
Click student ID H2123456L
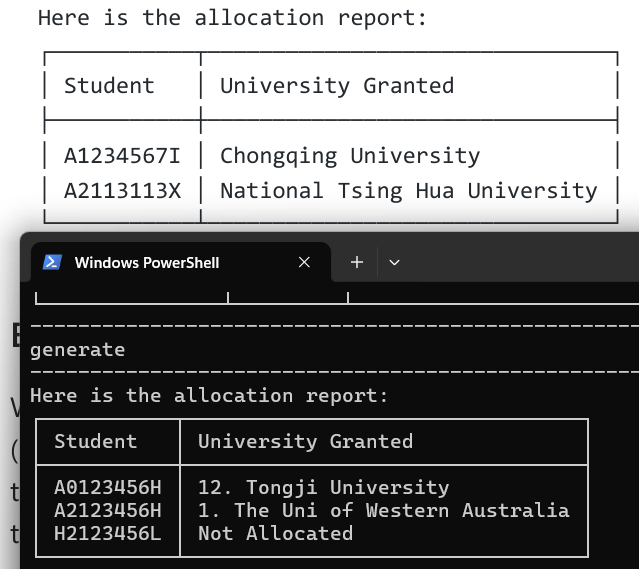click(x=108, y=534)
